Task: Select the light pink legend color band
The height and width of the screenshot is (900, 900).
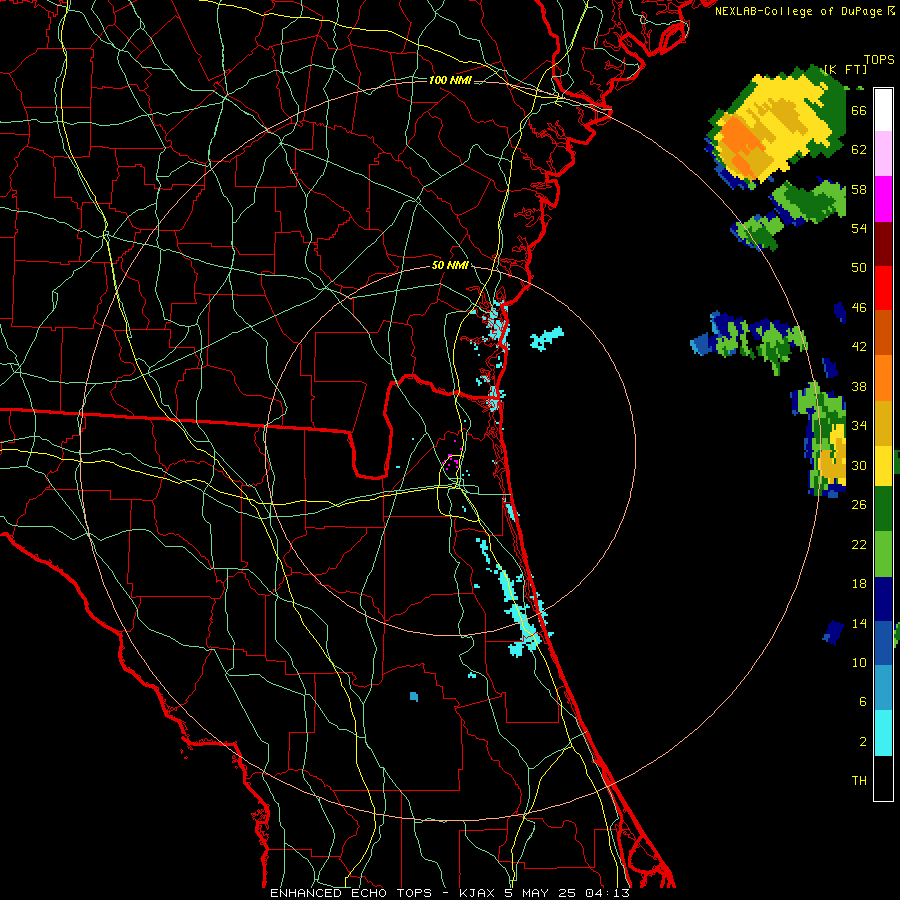Action: pos(883,154)
